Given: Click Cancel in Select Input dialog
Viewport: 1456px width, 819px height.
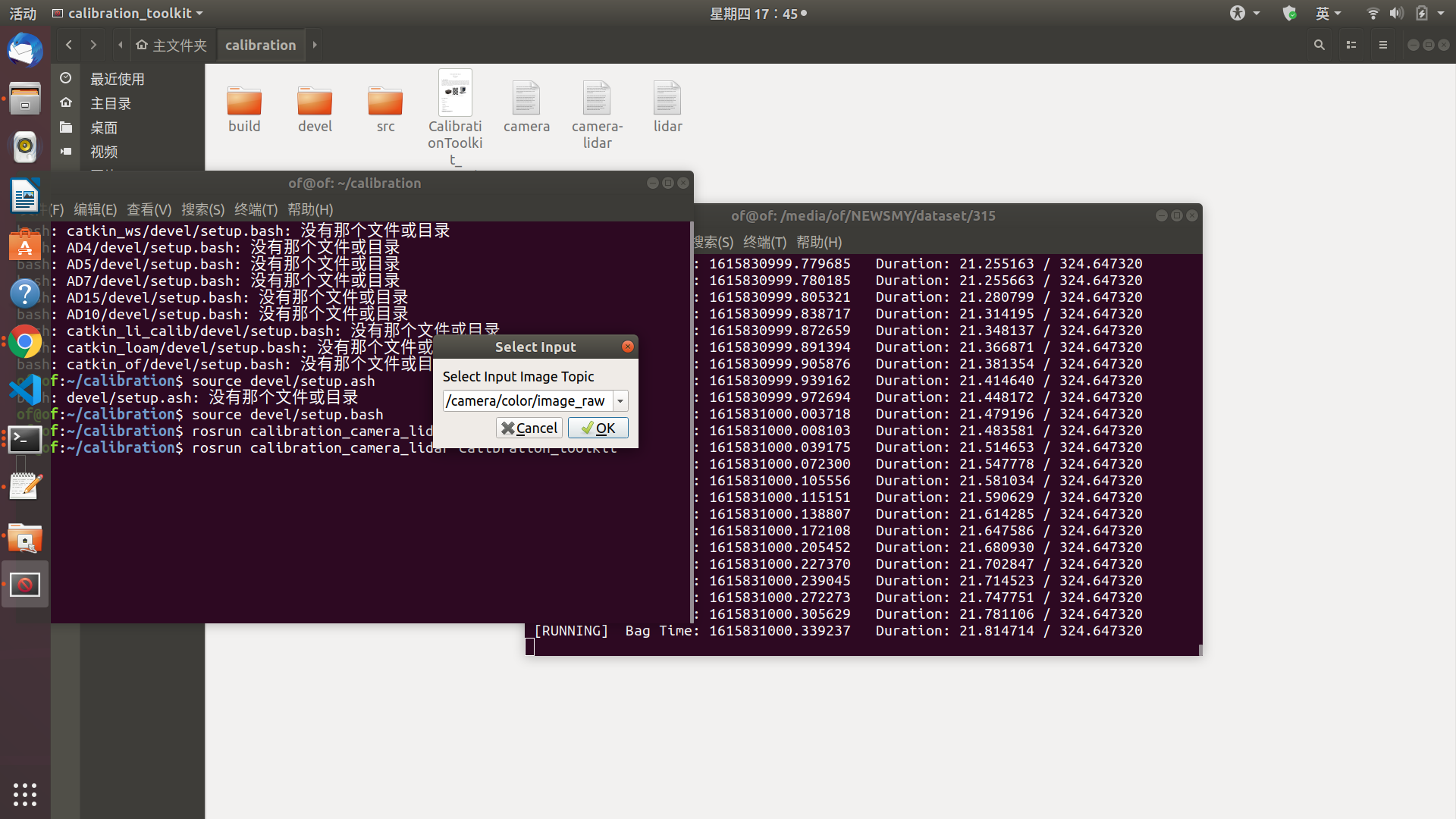Looking at the screenshot, I should (529, 428).
